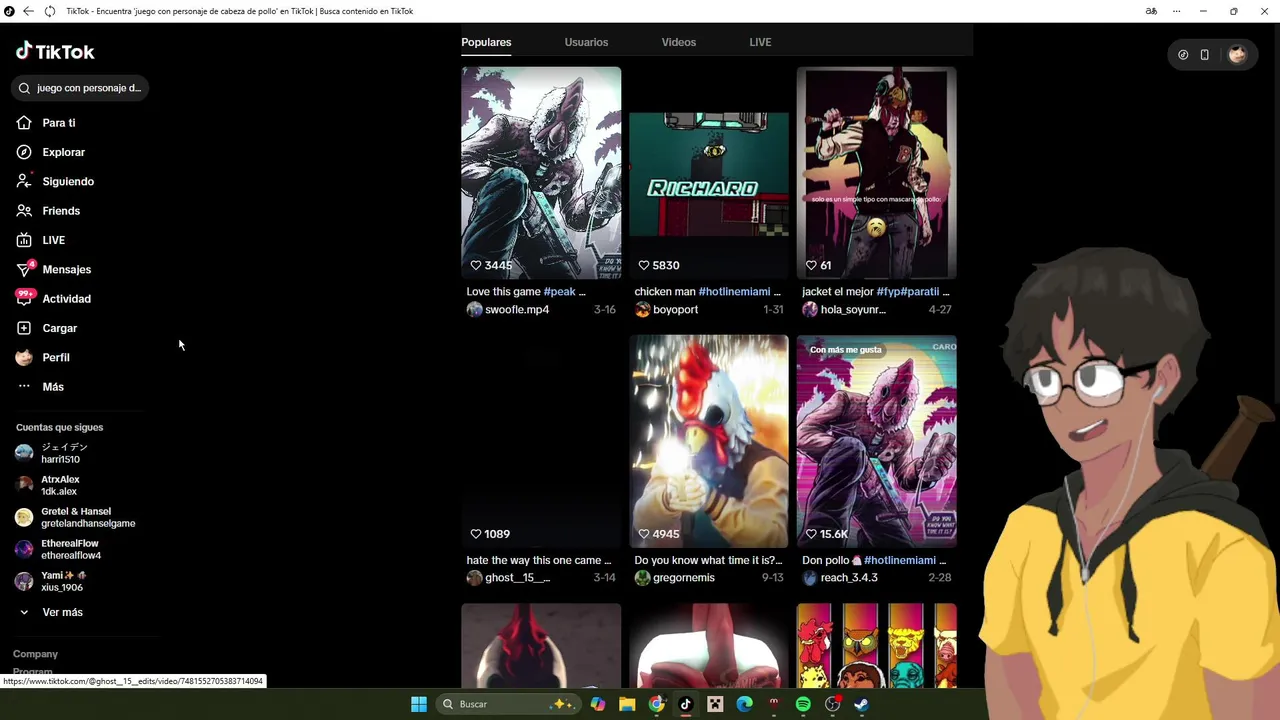Open dark video thumbnail with 1089 likes
Screen dimensions: 1280x720
[x=541, y=441]
